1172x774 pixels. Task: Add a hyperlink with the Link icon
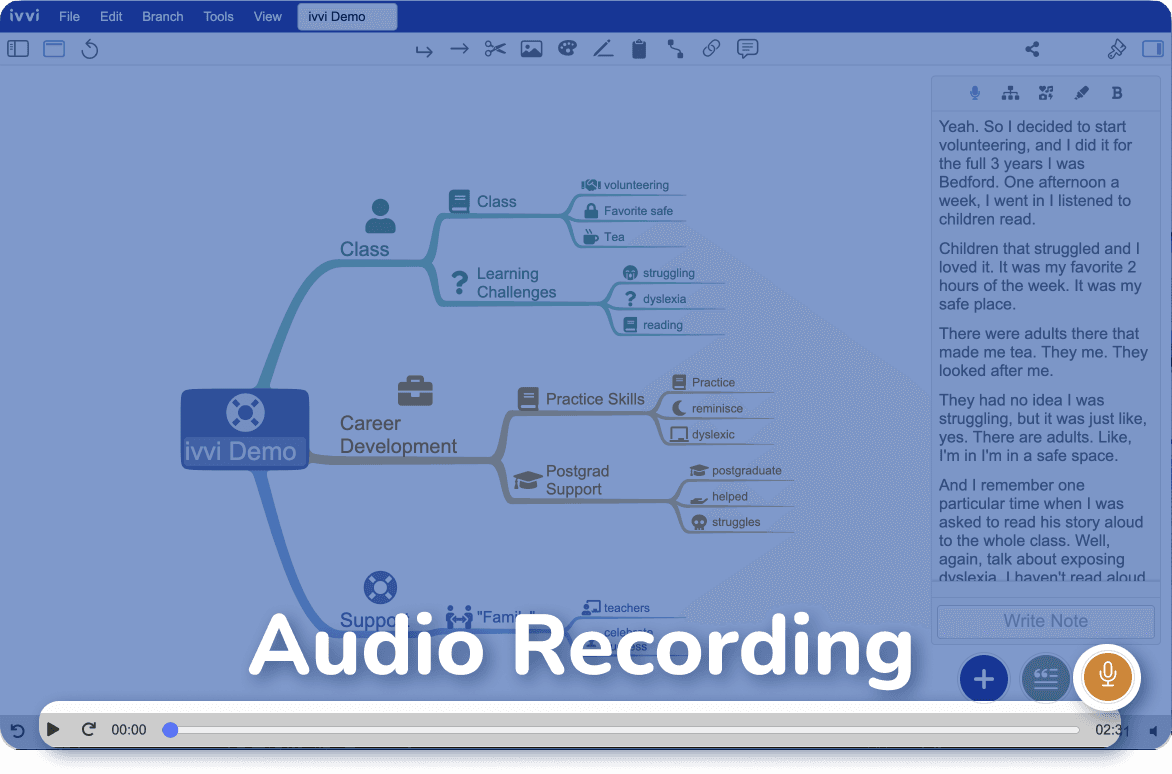tap(711, 48)
